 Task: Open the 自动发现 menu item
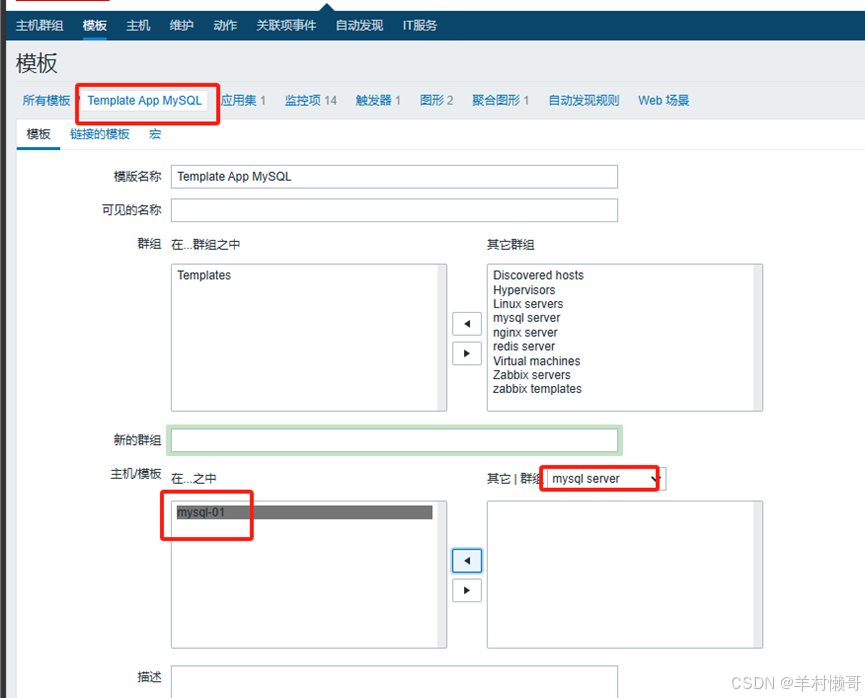[359, 25]
